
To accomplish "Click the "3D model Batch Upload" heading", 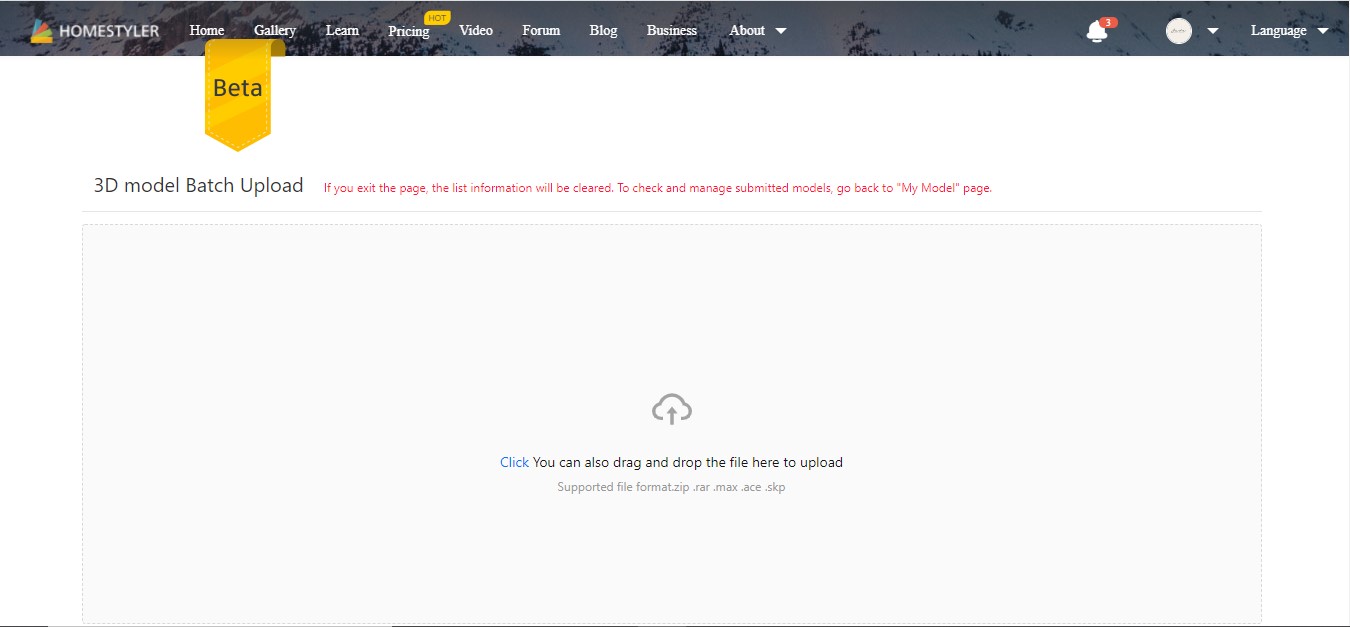I will 198,185.
